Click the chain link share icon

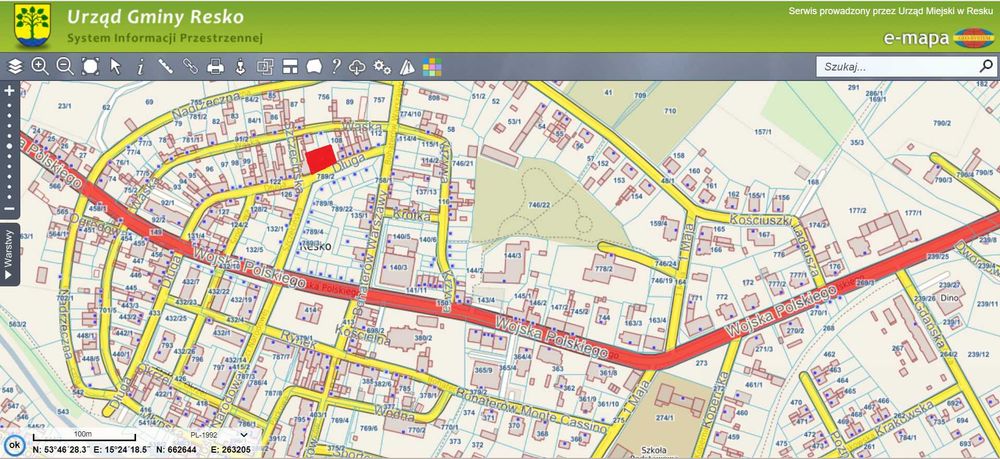[x=191, y=66]
